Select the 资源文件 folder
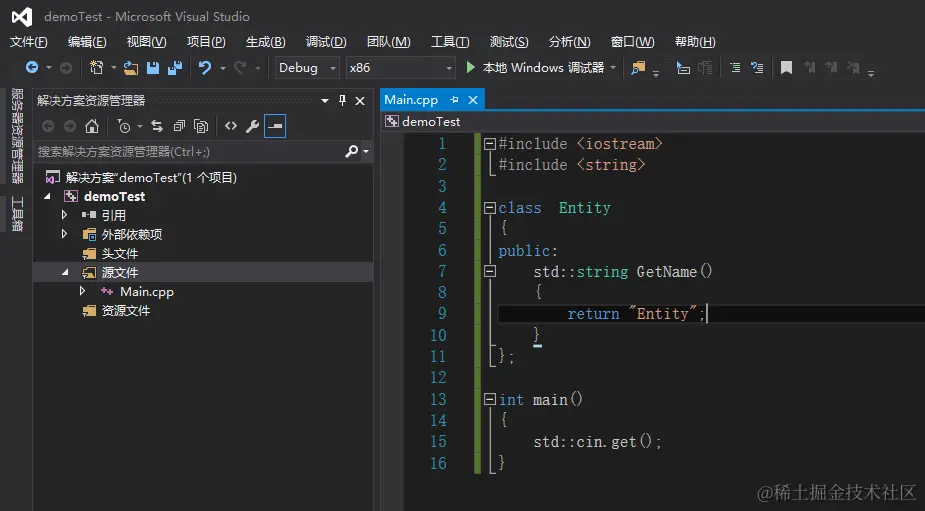 126,310
